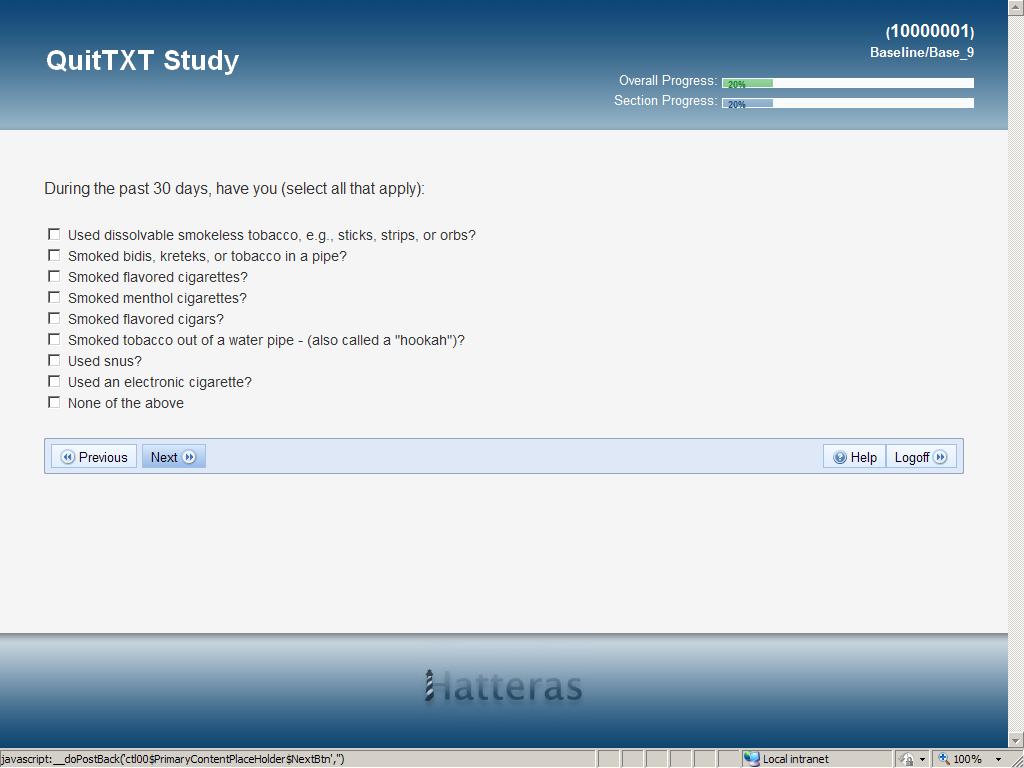Click the Overall Progress bar
Image resolution: width=1024 pixels, height=768 pixels.
click(x=848, y=83)
